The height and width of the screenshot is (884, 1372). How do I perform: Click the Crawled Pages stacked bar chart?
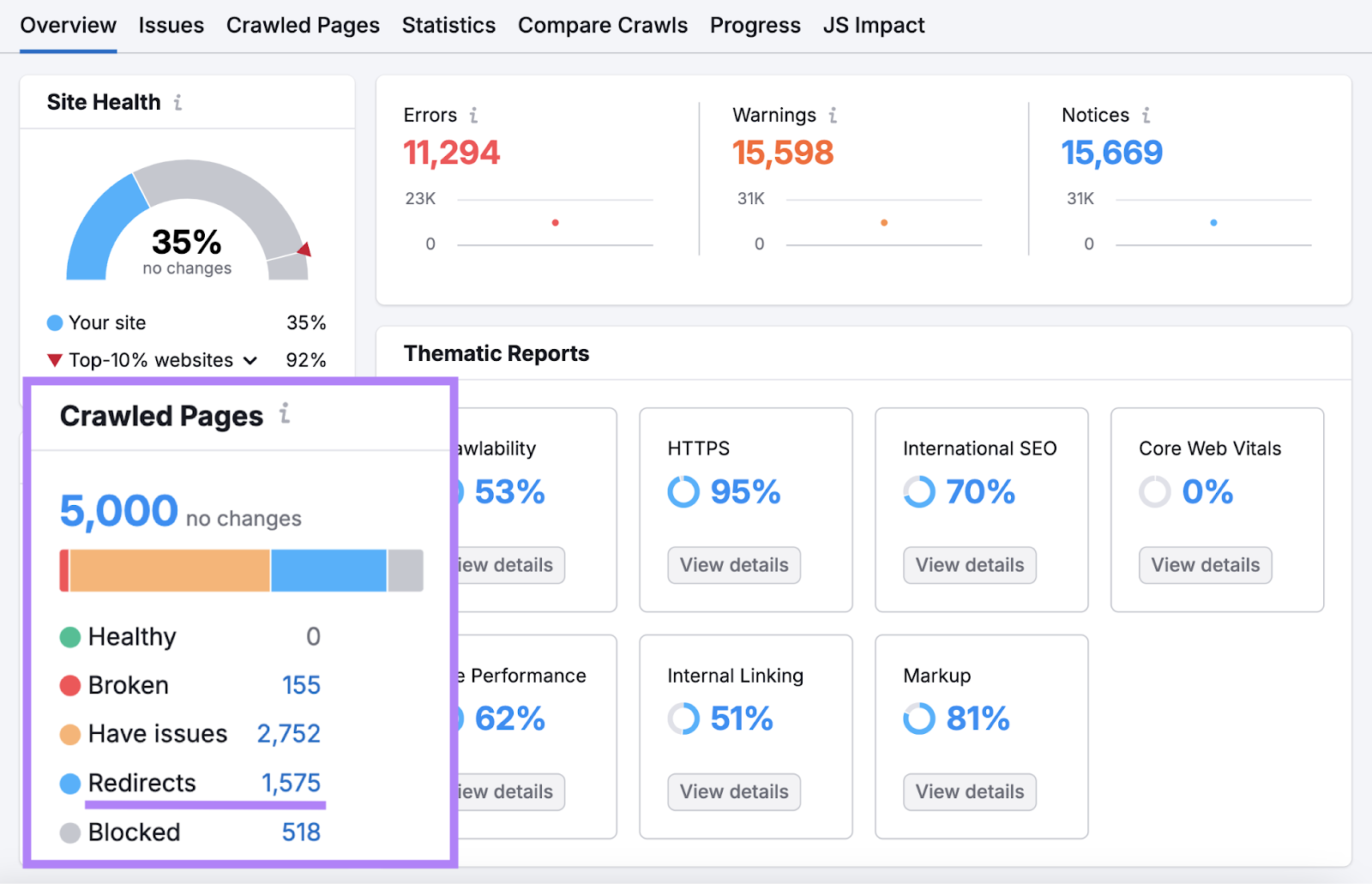242,569
